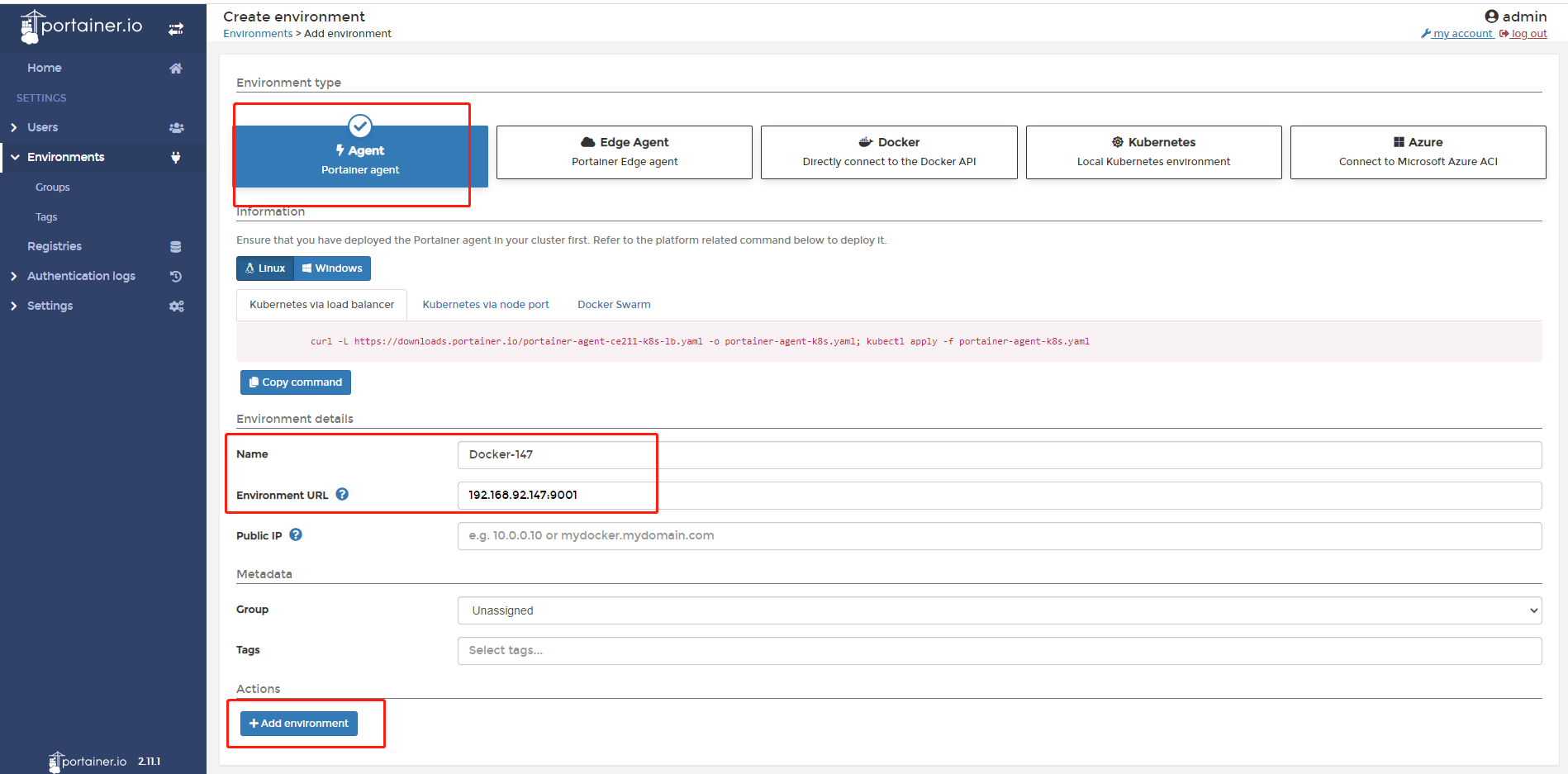Viewport: 1568px width, 774px height.
Task: Open the Docker Swarm tab
Action: click(x=614, y=305)
